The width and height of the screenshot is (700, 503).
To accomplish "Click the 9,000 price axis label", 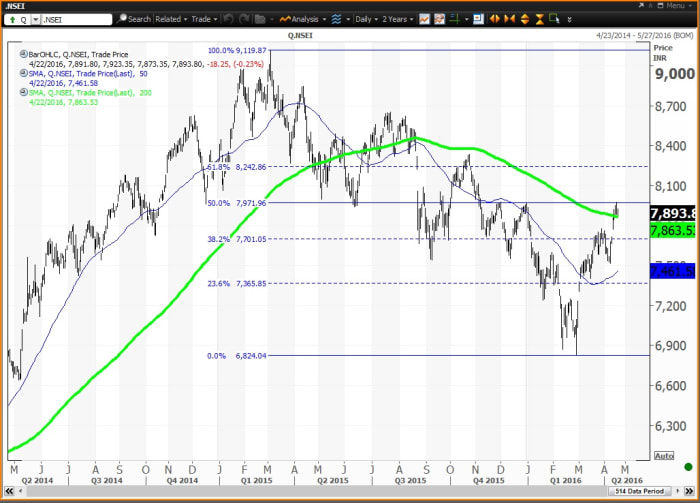I will 675,74.
